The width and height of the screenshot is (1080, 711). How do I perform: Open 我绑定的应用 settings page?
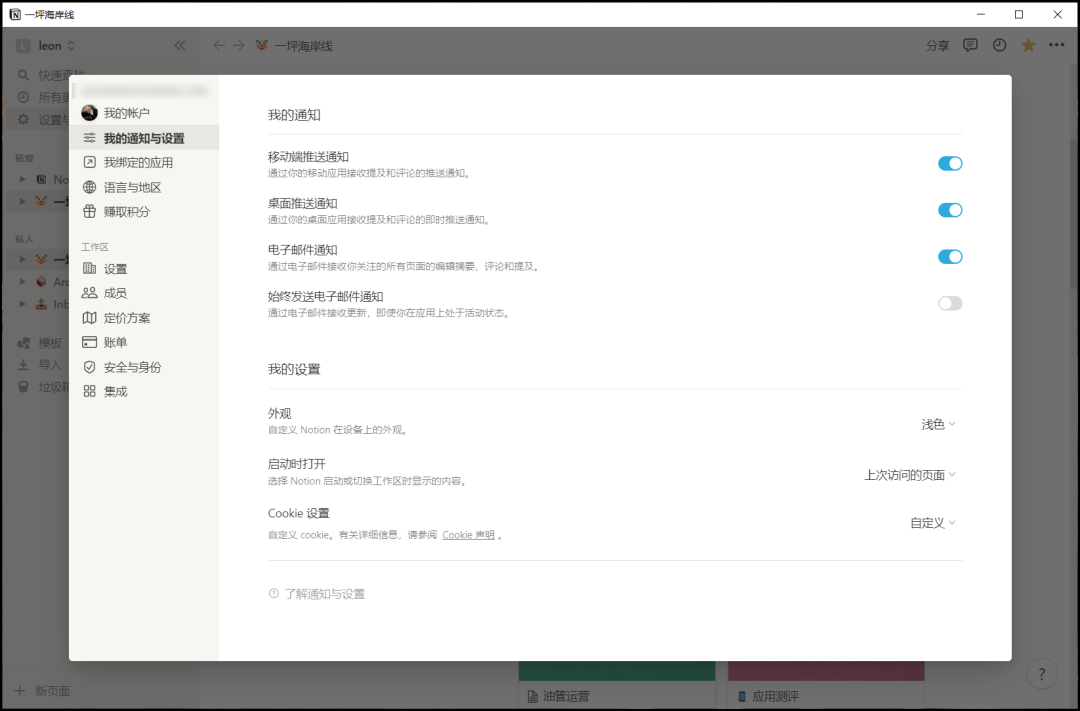pyautogui.click(x=144, y=163)
